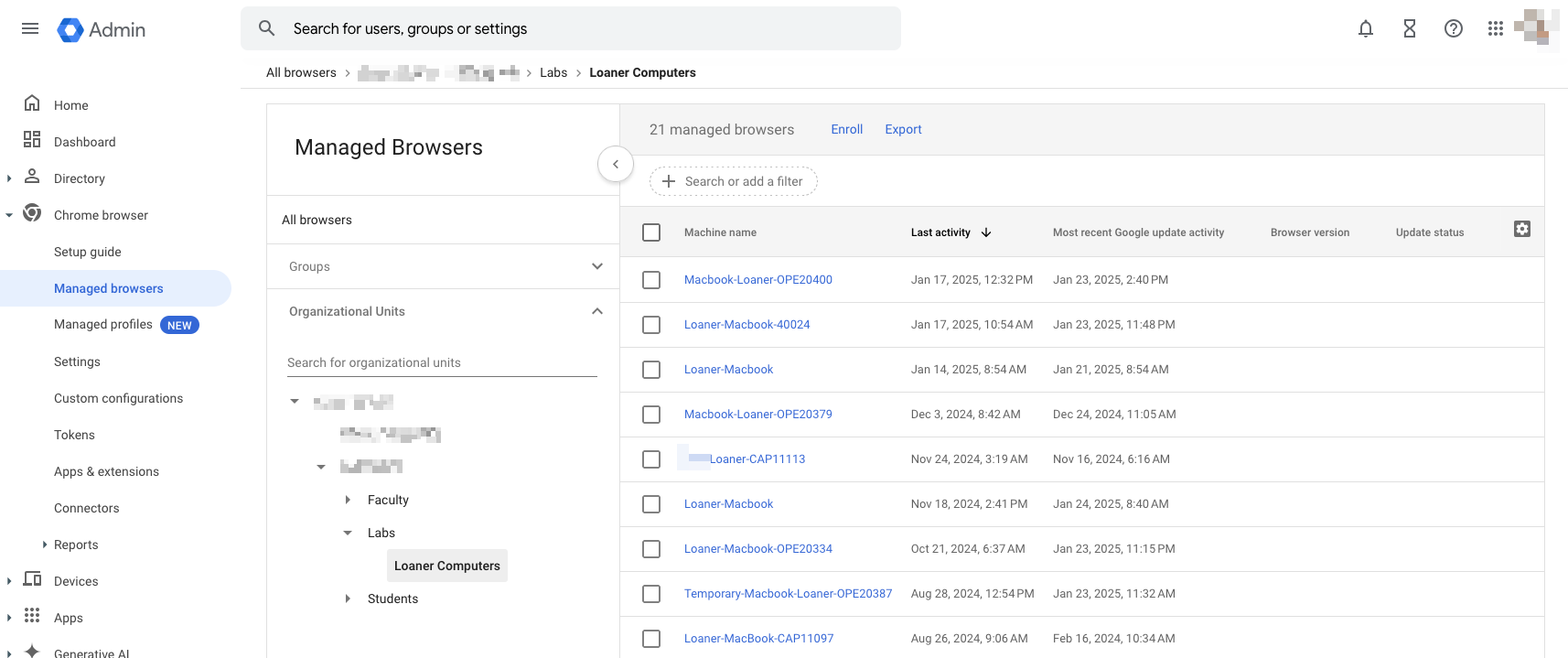Open Managed profiles in sidebar
Viewport: 1568px width, 658px height.
[x=103, y=325]
